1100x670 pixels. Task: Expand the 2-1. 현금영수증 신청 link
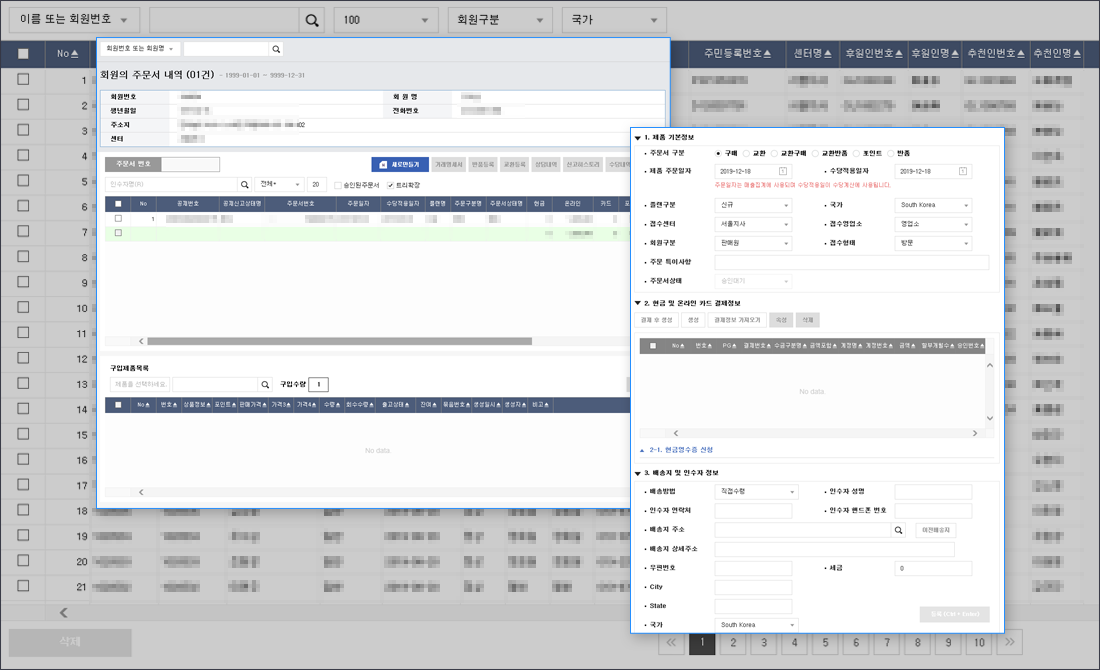[681, 450]
